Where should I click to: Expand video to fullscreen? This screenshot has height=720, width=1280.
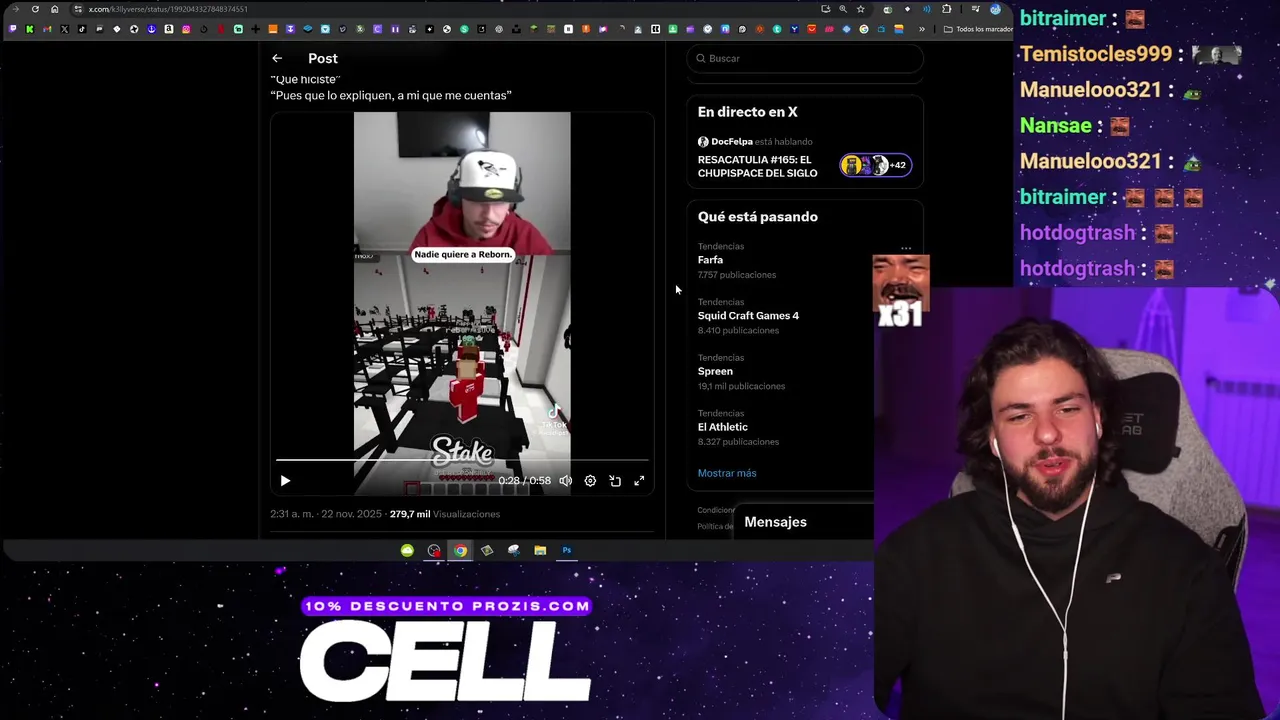click(639, 481)
